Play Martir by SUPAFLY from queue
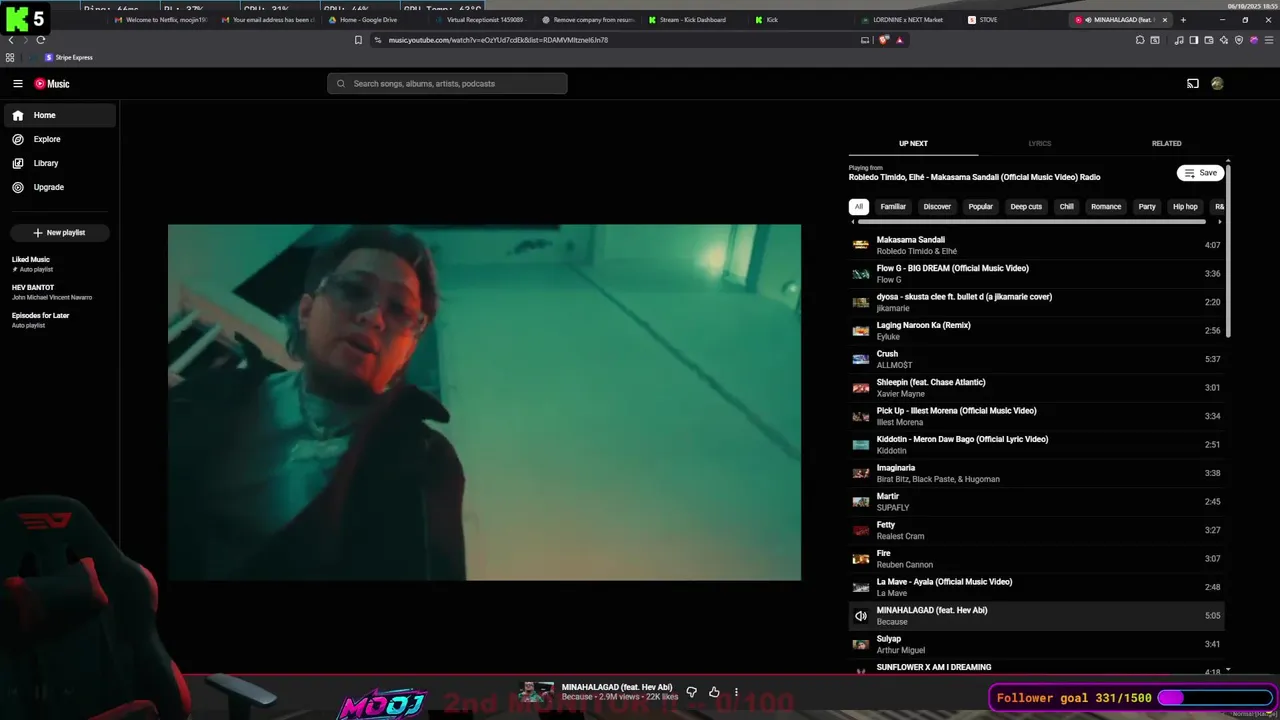This screenshot has height=720, width=1280. coord(1036,502)
